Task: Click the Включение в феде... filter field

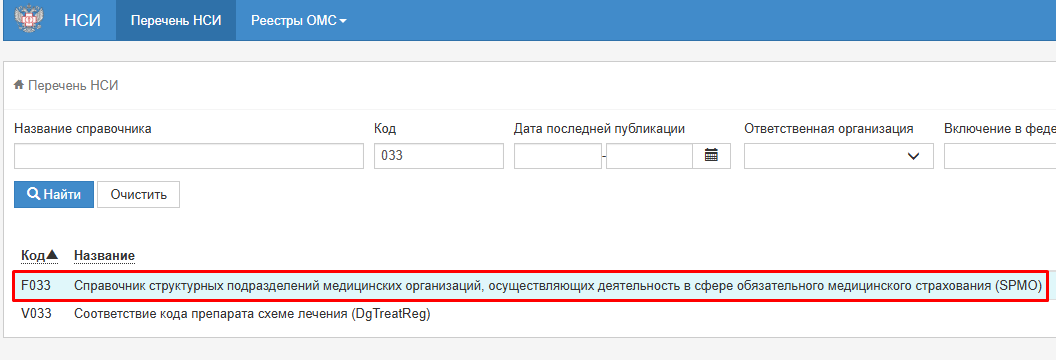Action: point(1000,155)
